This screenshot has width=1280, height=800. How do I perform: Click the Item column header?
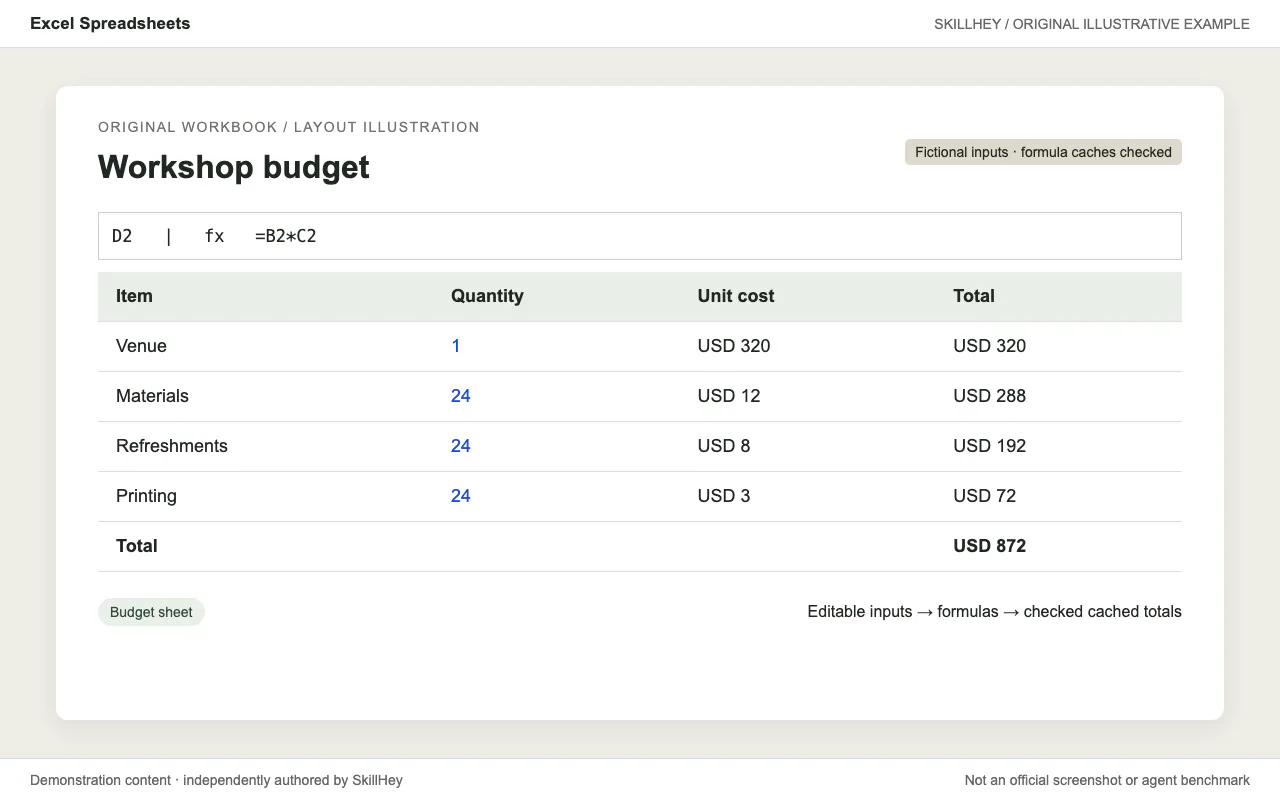[134, 296]
